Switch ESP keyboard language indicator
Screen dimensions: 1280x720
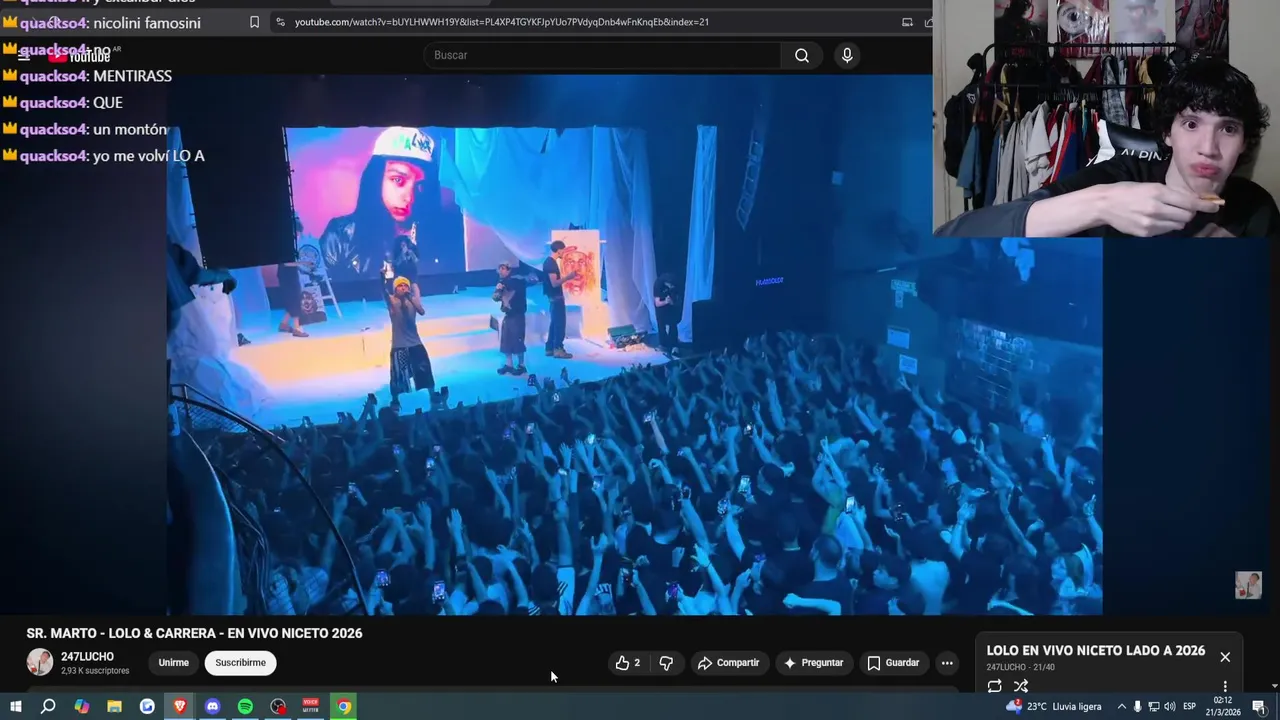[1190, 707]
